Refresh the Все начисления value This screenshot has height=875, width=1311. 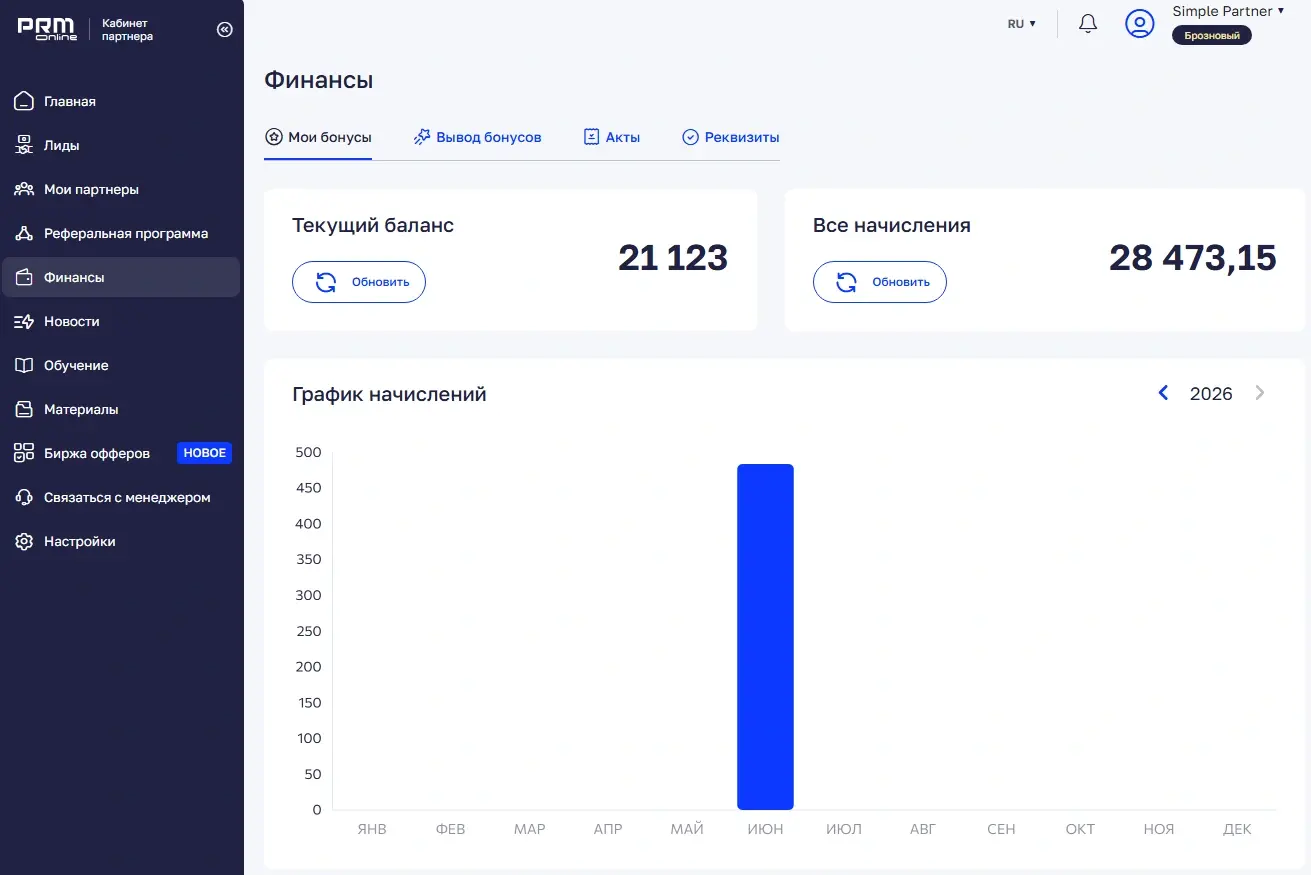click(x=880, y=282)
